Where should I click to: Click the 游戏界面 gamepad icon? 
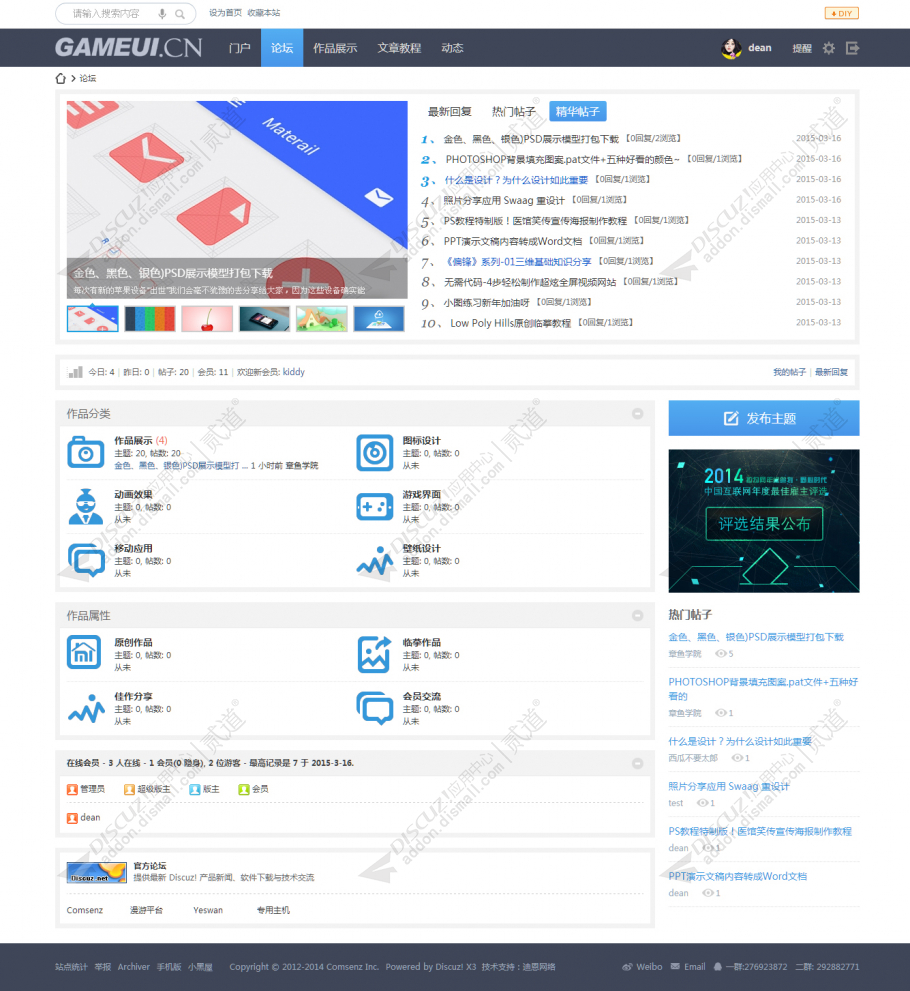[x=374, y=507]
